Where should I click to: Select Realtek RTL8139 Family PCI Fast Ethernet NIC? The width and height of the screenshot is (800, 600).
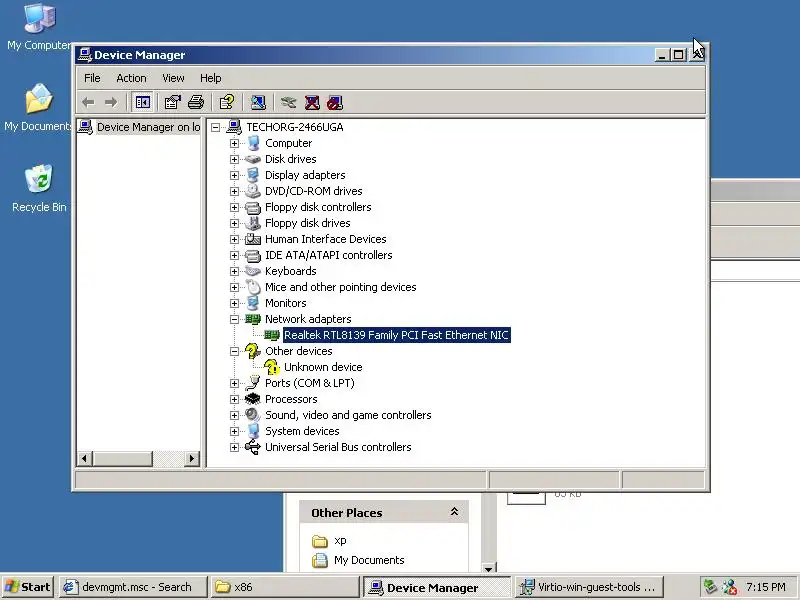(x=396, y=335)
